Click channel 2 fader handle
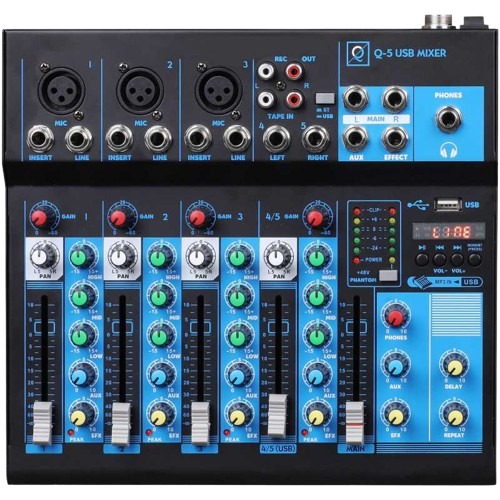The height and width of the screenshot is (500, 500). pyautogui.click(x=121, y=423)
